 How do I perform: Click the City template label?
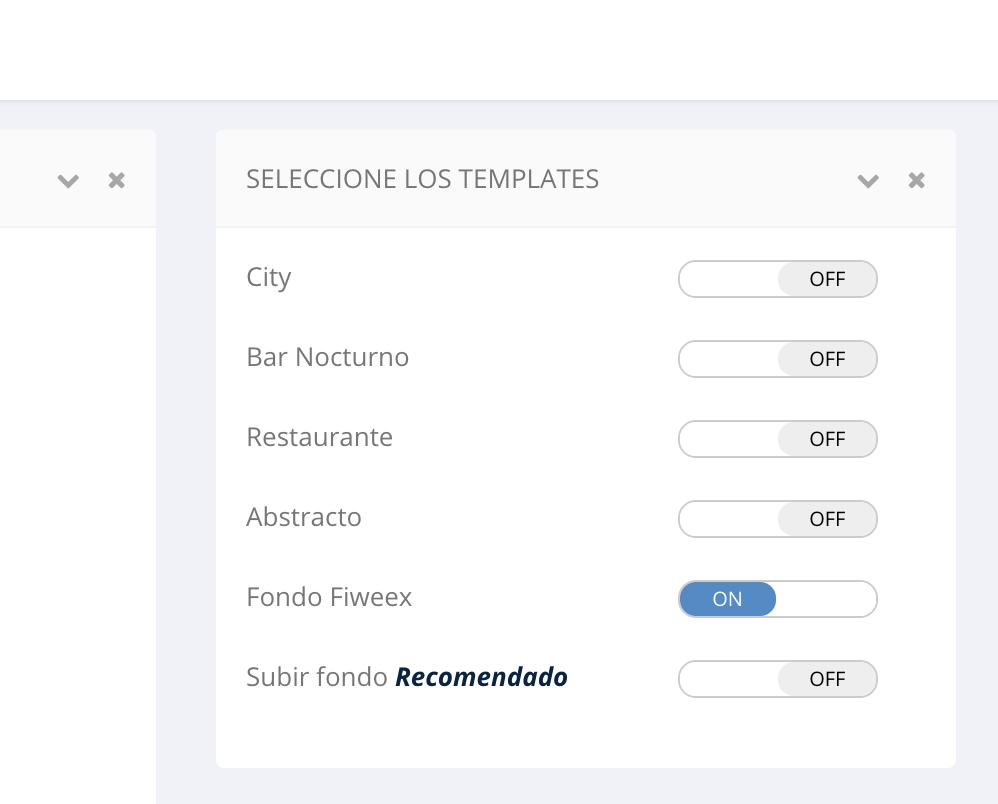(x=269, y=277)
